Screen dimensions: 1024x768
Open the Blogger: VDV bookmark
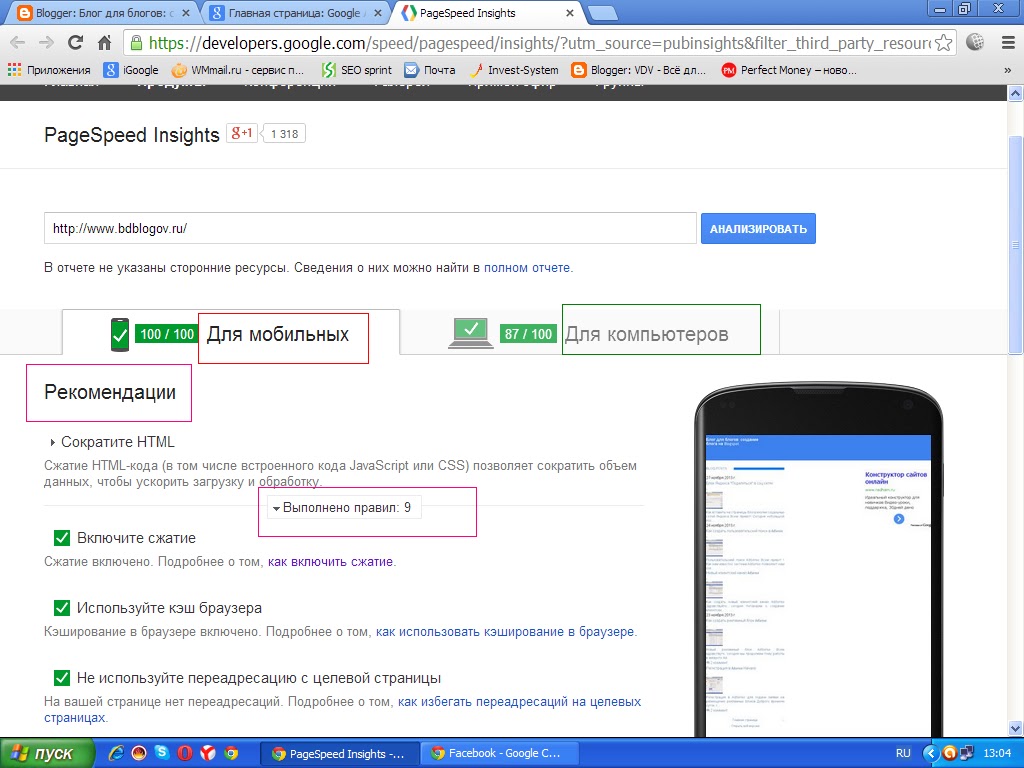(x=639, y=70)
